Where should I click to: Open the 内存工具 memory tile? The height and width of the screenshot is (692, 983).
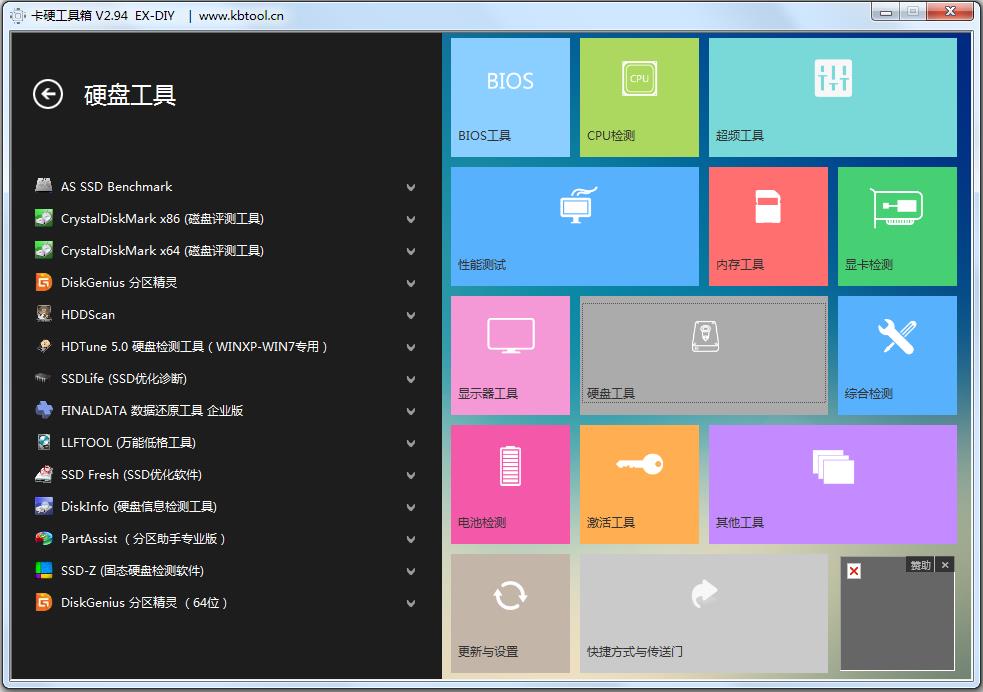pyautogui.click(x=768, y=226)
